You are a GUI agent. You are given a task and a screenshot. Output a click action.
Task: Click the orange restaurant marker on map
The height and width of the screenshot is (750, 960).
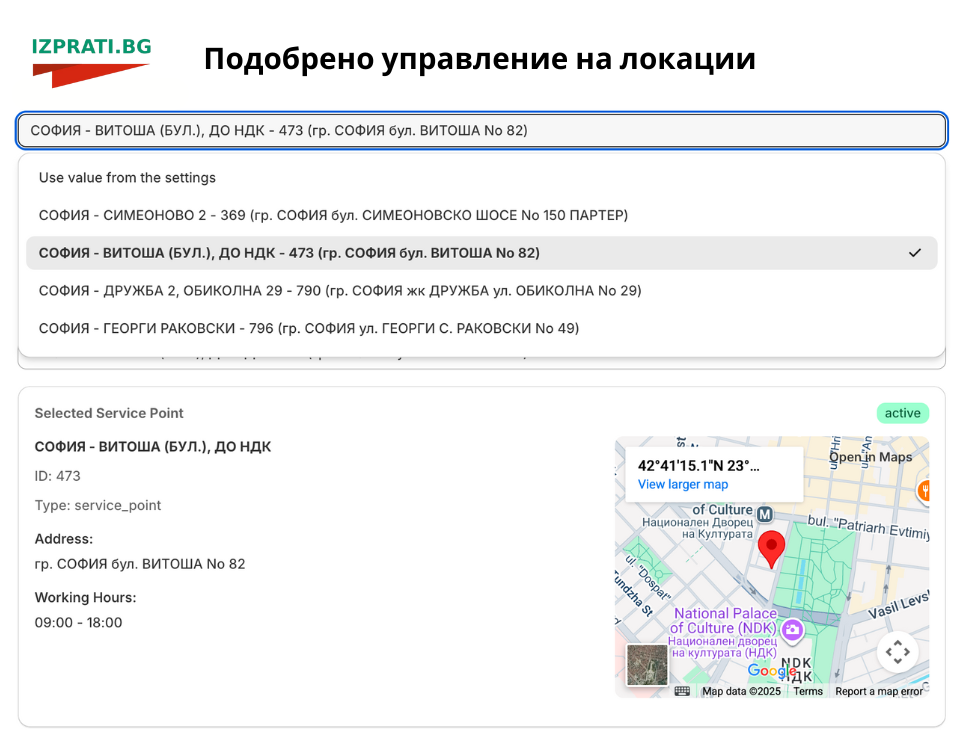point(924,490)
